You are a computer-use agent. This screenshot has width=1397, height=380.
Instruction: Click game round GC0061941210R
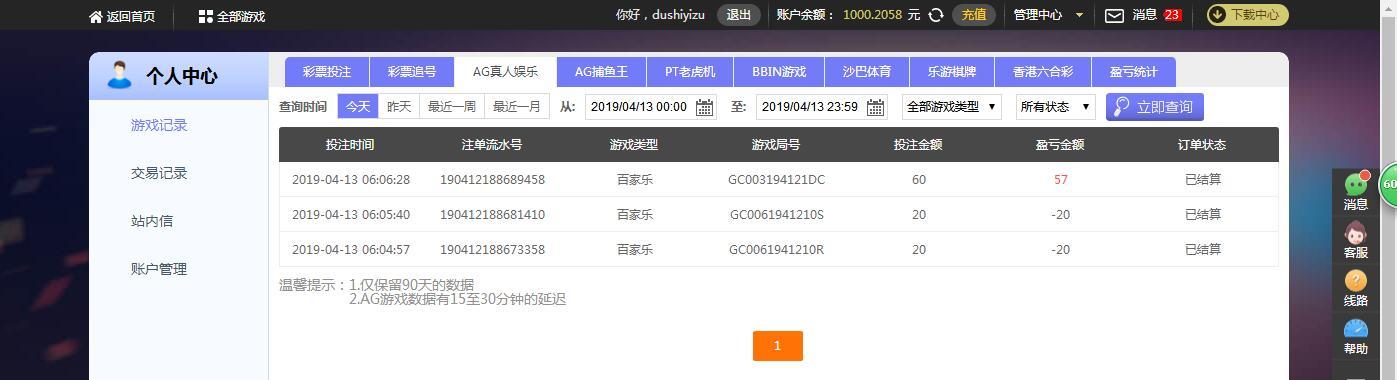pos(776,250)
